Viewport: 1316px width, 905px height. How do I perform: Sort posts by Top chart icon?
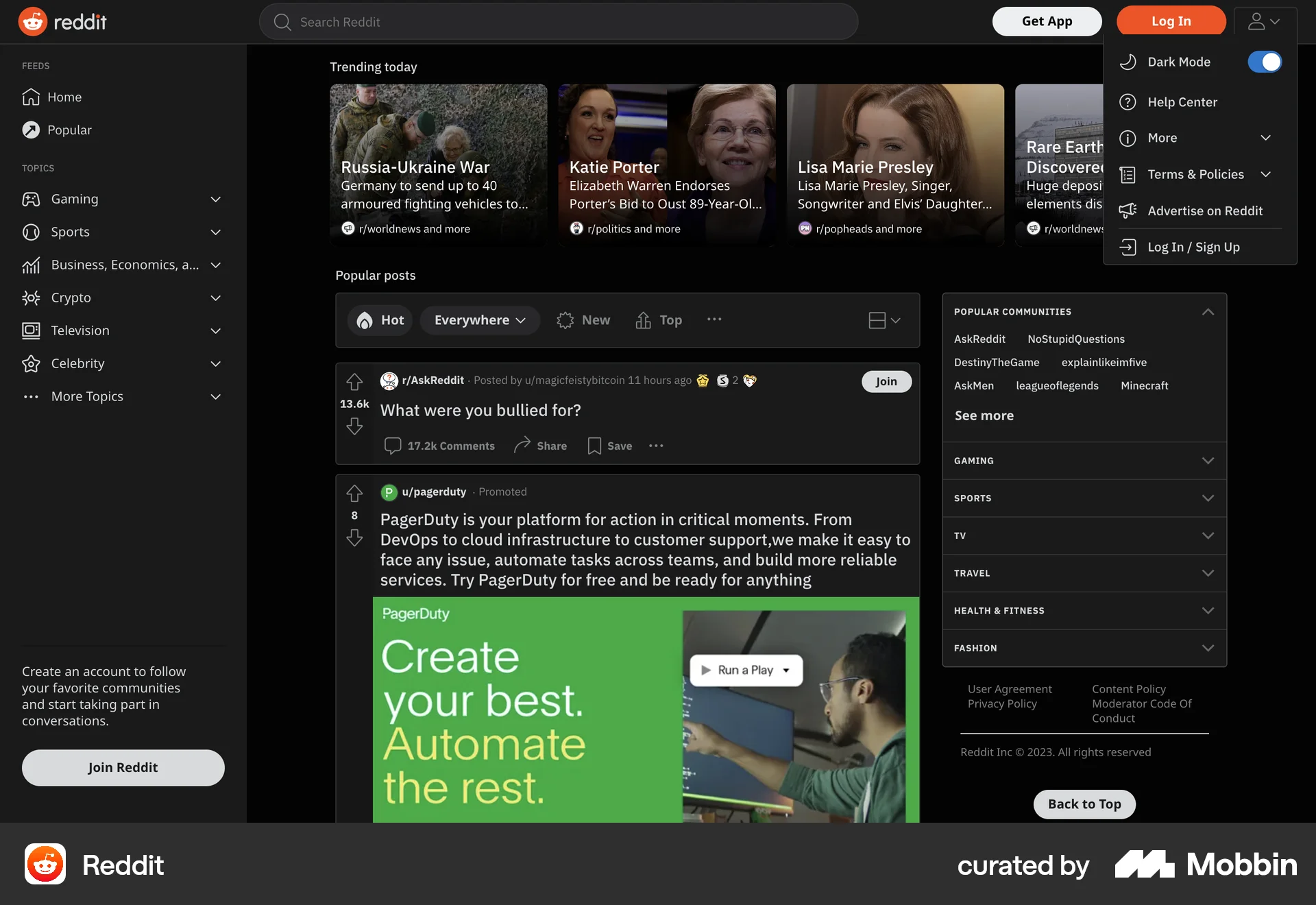[642, 319]
